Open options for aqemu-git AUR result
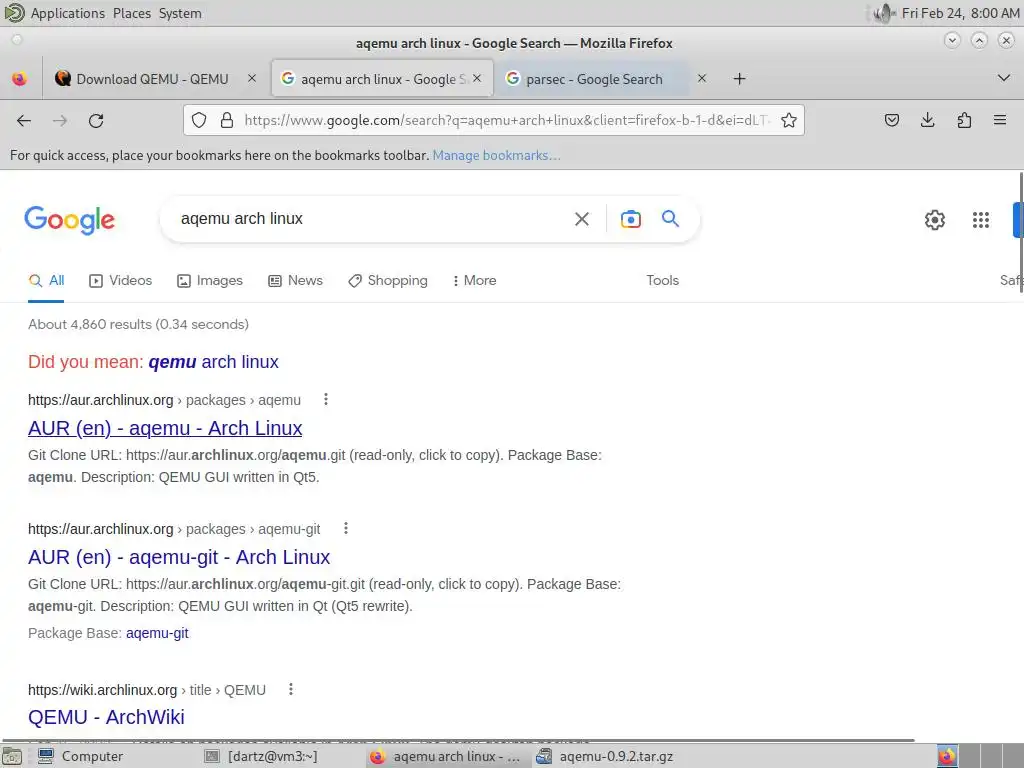1024x768 pixels. click(346, 528)
